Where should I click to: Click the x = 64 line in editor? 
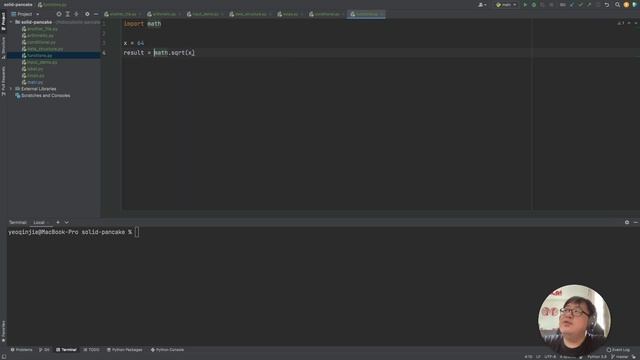tap(134, 43)
